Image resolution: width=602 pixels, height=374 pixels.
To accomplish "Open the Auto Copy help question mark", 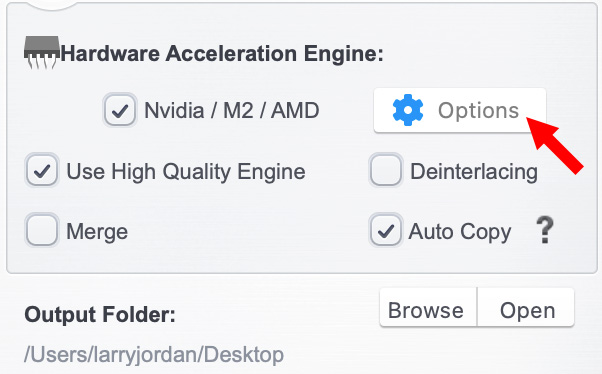I will (x=545, y=230).
